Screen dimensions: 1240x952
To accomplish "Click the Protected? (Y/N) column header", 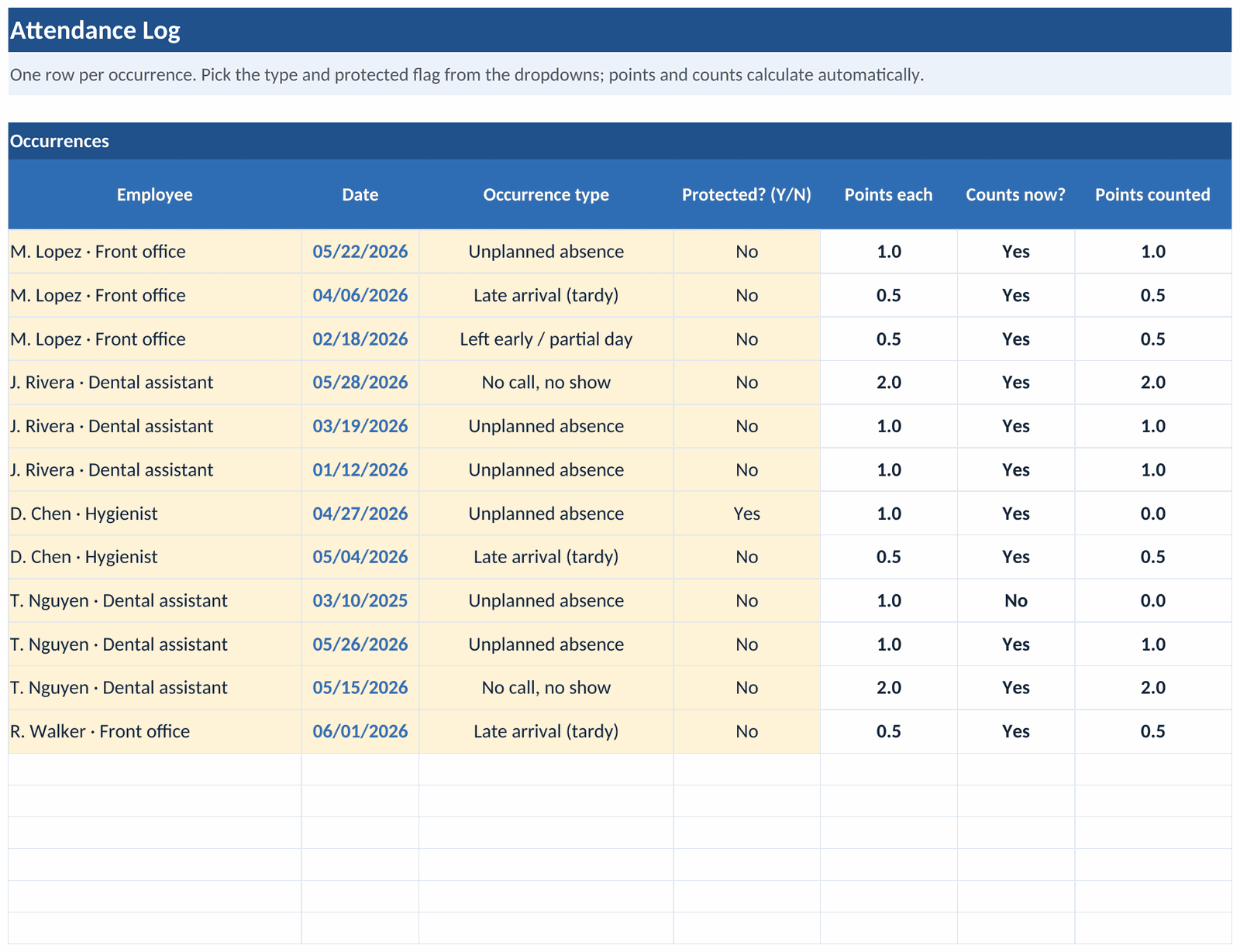I will tap(746, 194).
